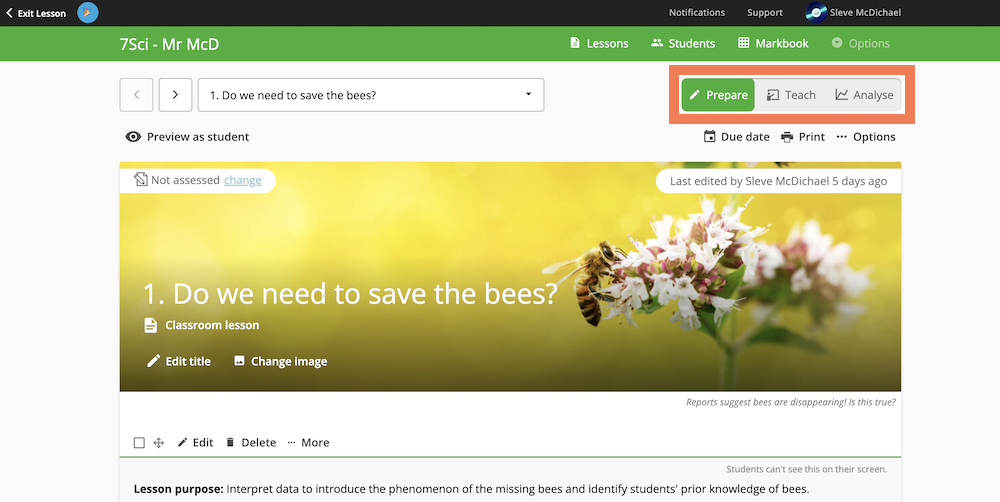Expand the class Options menu
The width and height of the screenshot is (1000, 502).
861,43
